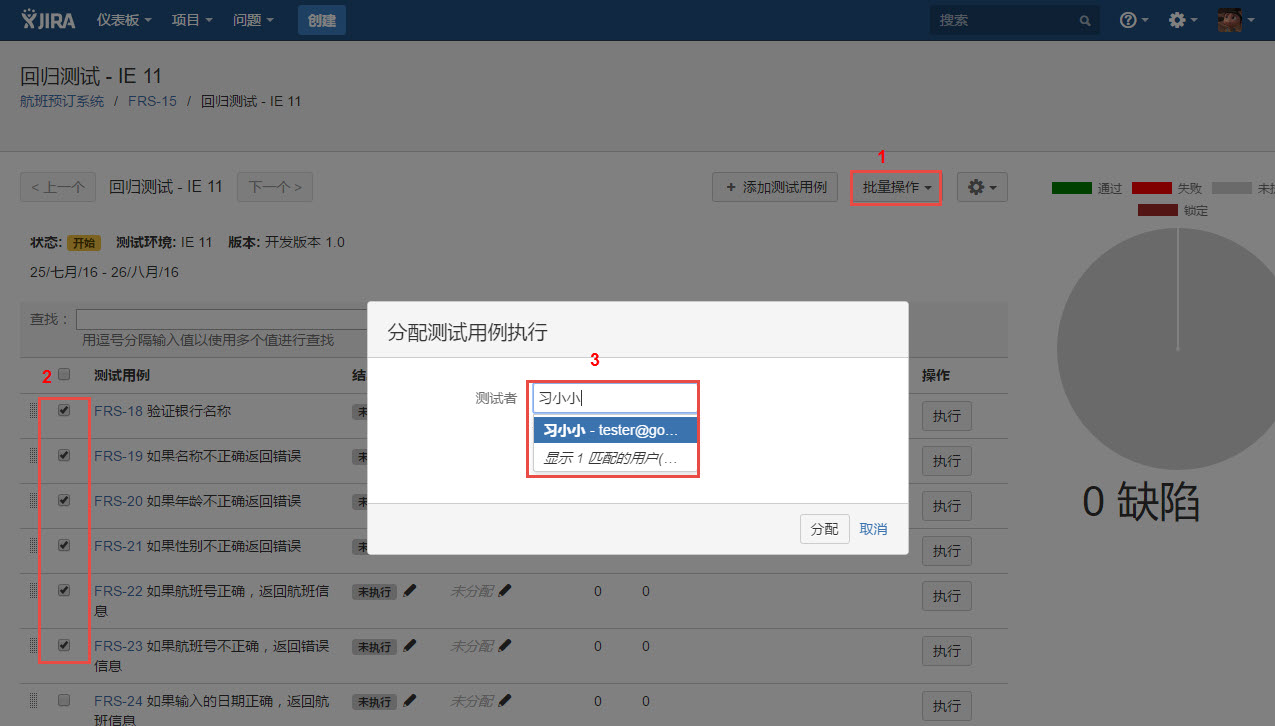This screenshot has height=726, width=1275.
Task: Select 习小小 from the user suggestions
Action: pyautogui.click(x=613, y=430)
